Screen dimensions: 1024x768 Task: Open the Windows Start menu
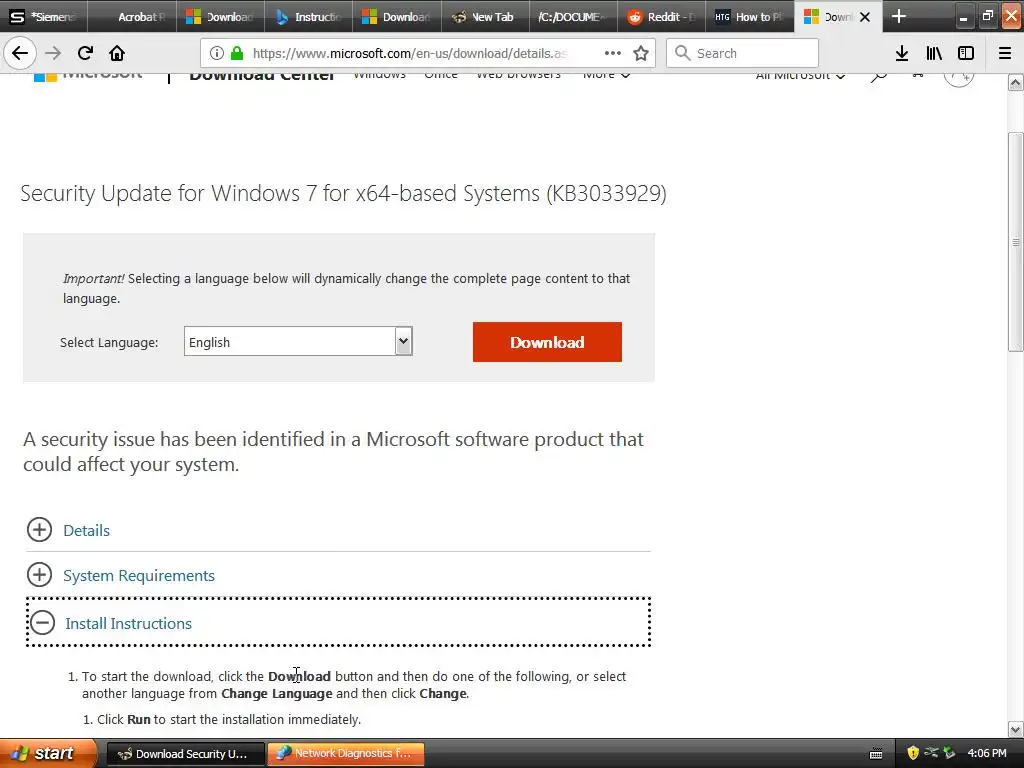pos(47,753)
